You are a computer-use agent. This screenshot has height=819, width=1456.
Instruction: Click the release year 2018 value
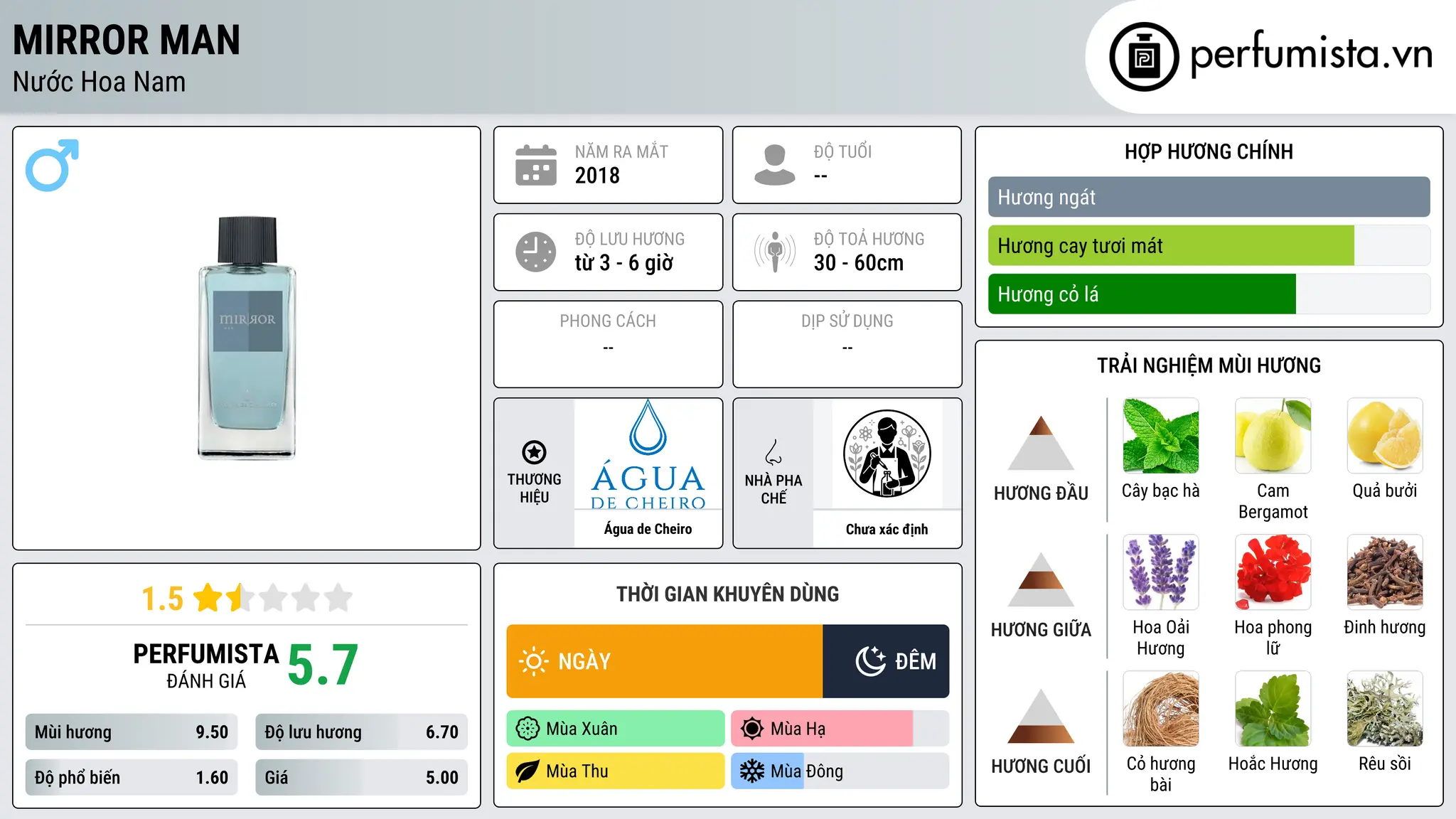597,176
